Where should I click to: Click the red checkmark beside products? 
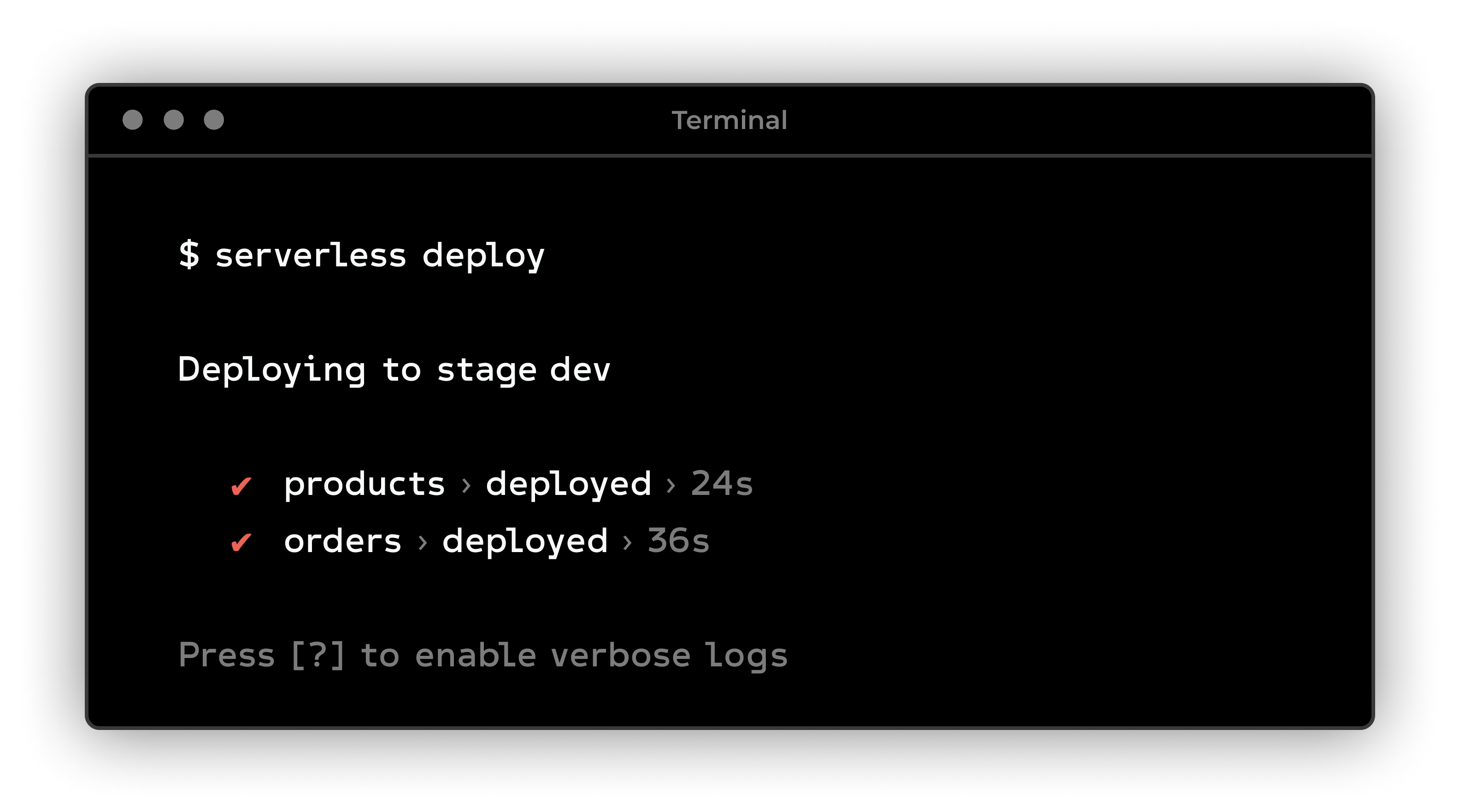pos(241,486)
